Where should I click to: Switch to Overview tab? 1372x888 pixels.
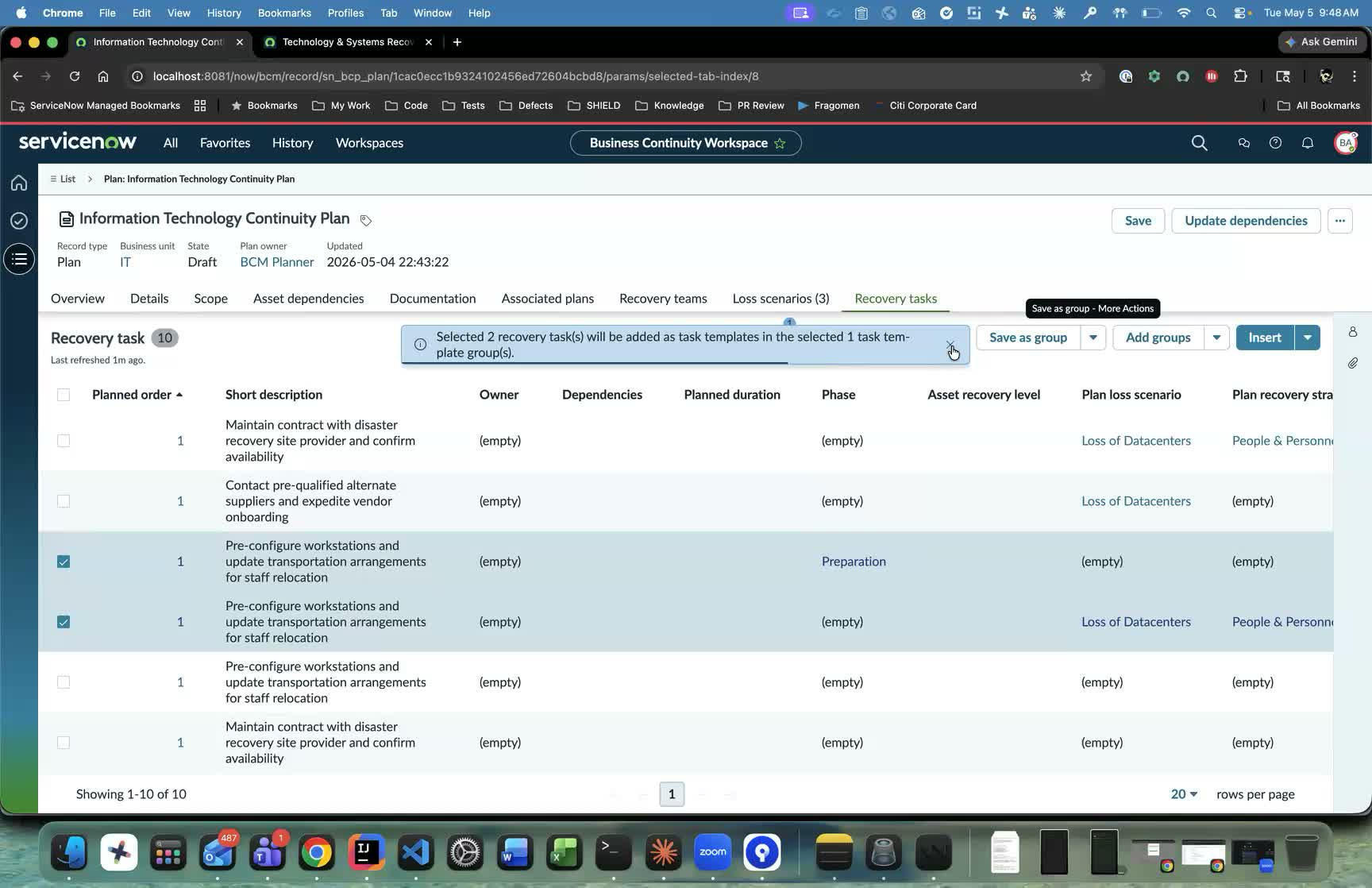pyautogui.click(x=78, y=299)
